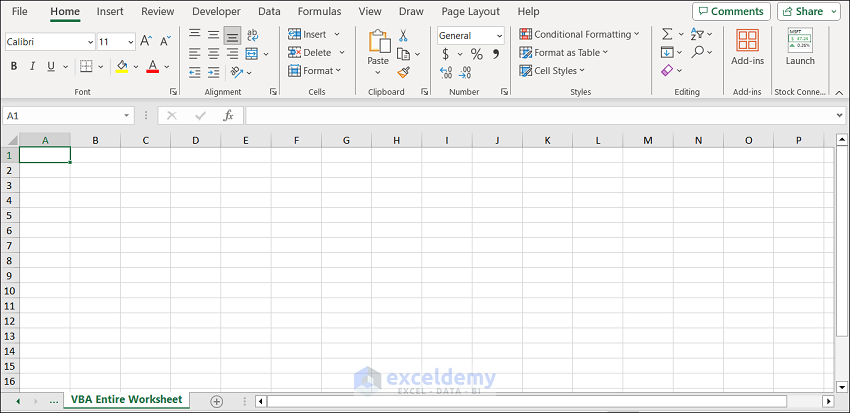This screenshot has height=413, width=850.
Task: Add a new sheet with plus button
Action: tap(217, 402)
